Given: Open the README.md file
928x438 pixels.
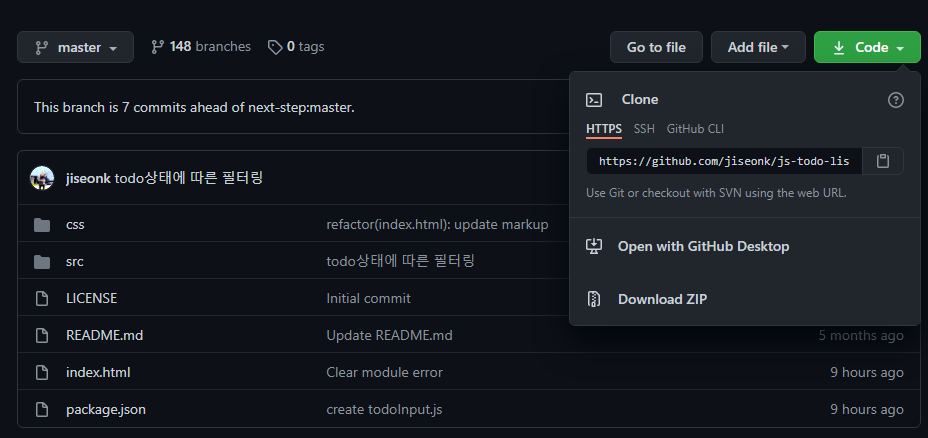Looking at the screenshot, I should click(104, 335).
